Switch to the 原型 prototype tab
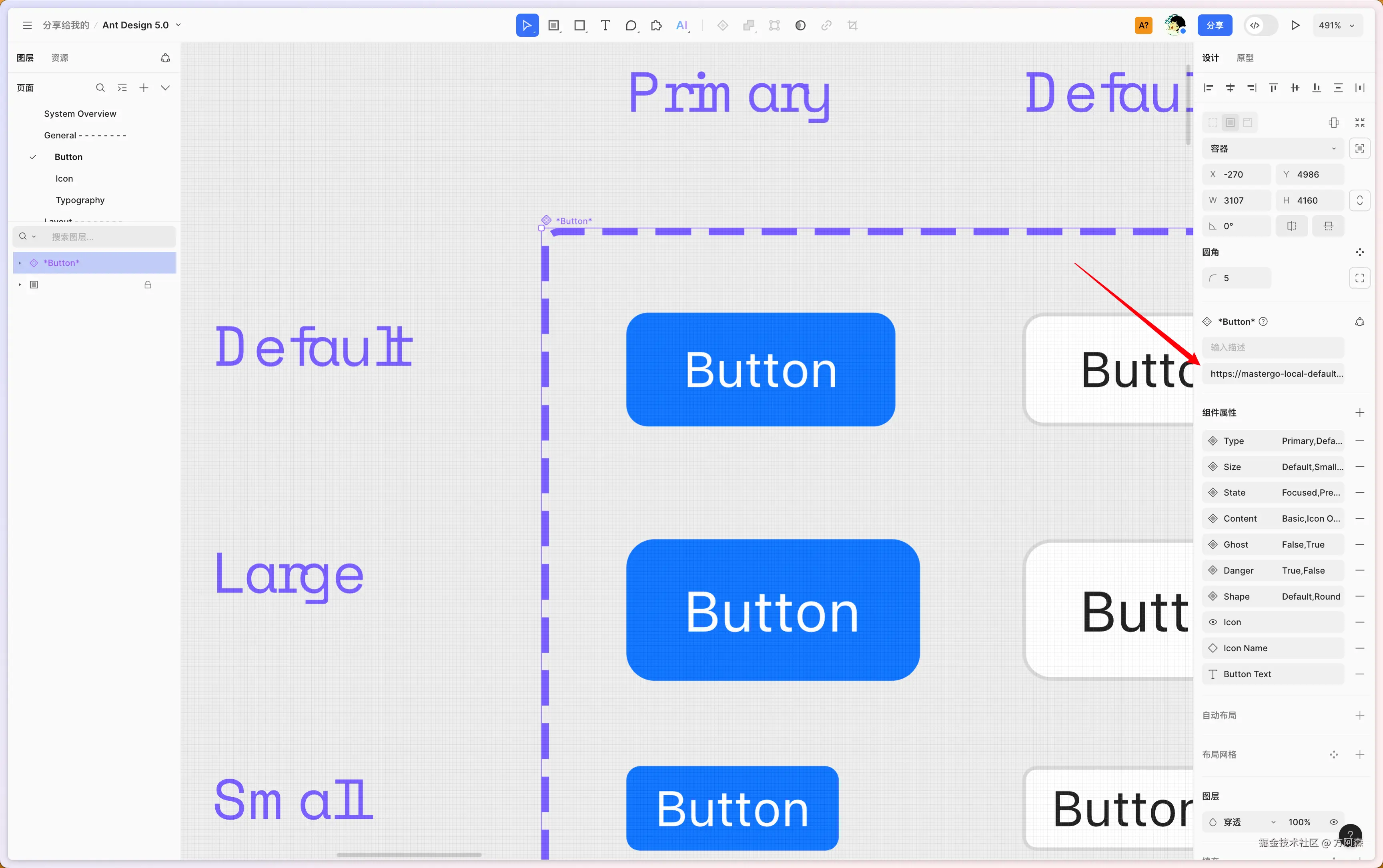The image size is (1383, 868). click(x=1245, y=58)
